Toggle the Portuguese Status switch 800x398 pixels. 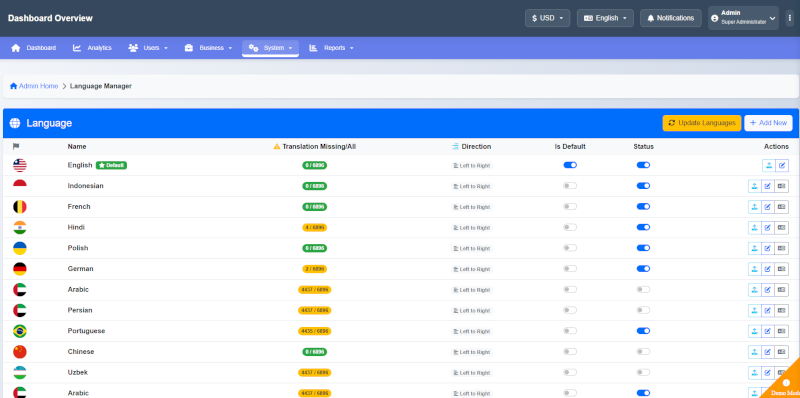[643, 331]
